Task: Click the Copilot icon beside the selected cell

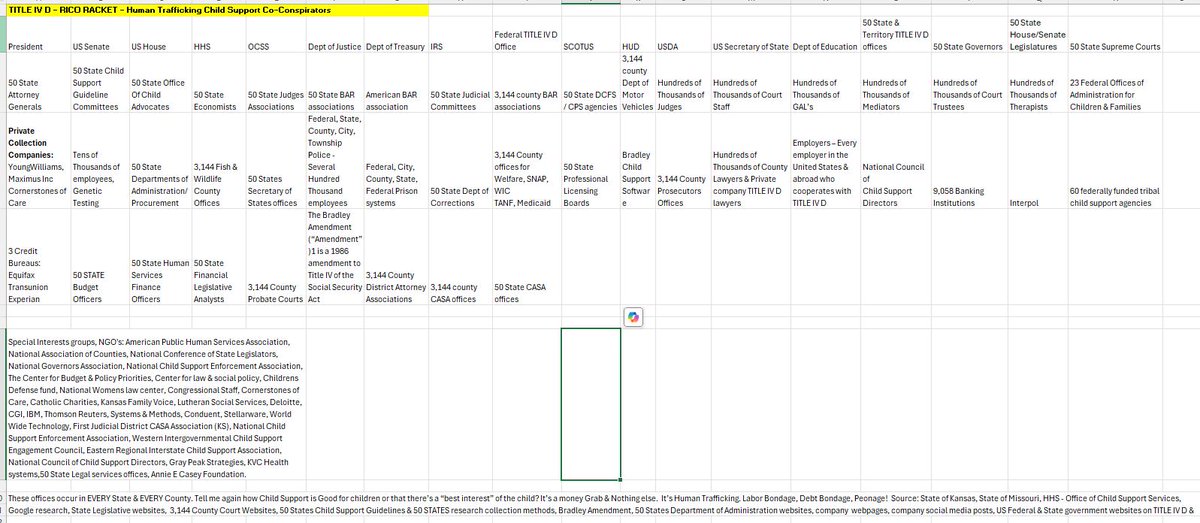Action: pos(633,317)
